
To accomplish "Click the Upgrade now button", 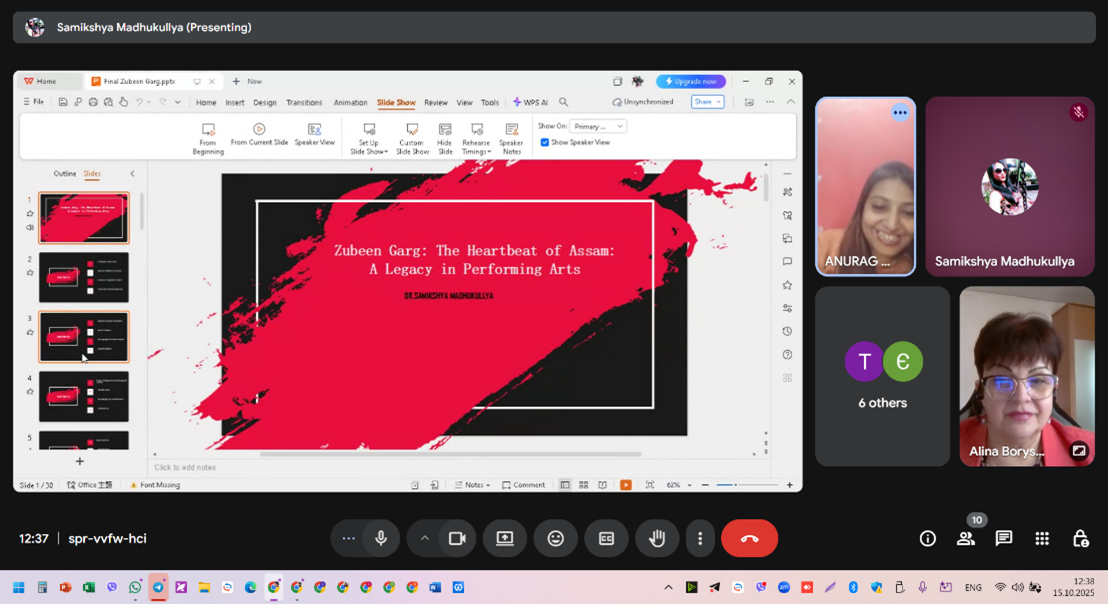I will (x=691, y=81).
